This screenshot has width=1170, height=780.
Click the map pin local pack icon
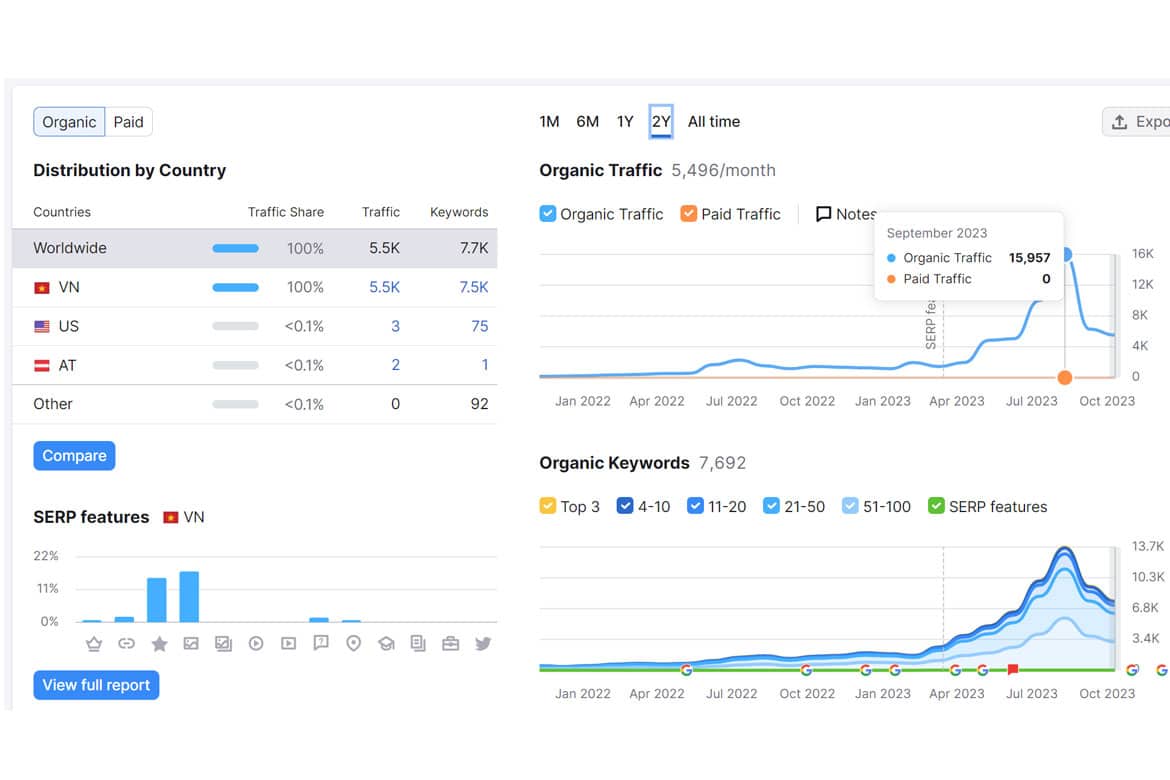tap(354, 643)
